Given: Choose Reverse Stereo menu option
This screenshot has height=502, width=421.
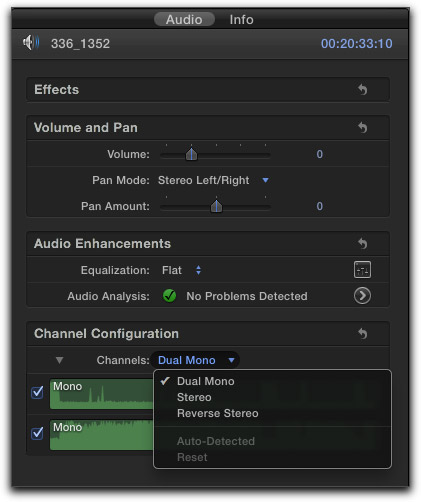Looking at the screenshot, I should pos(218,413).
